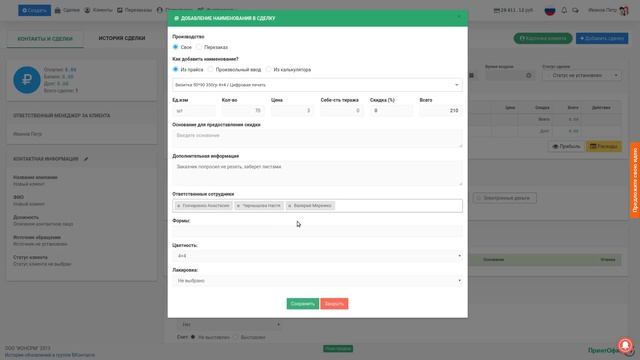Open Сделки in top navigation
The width and height of the screenshot is (640, 360).
coord(67,10)
